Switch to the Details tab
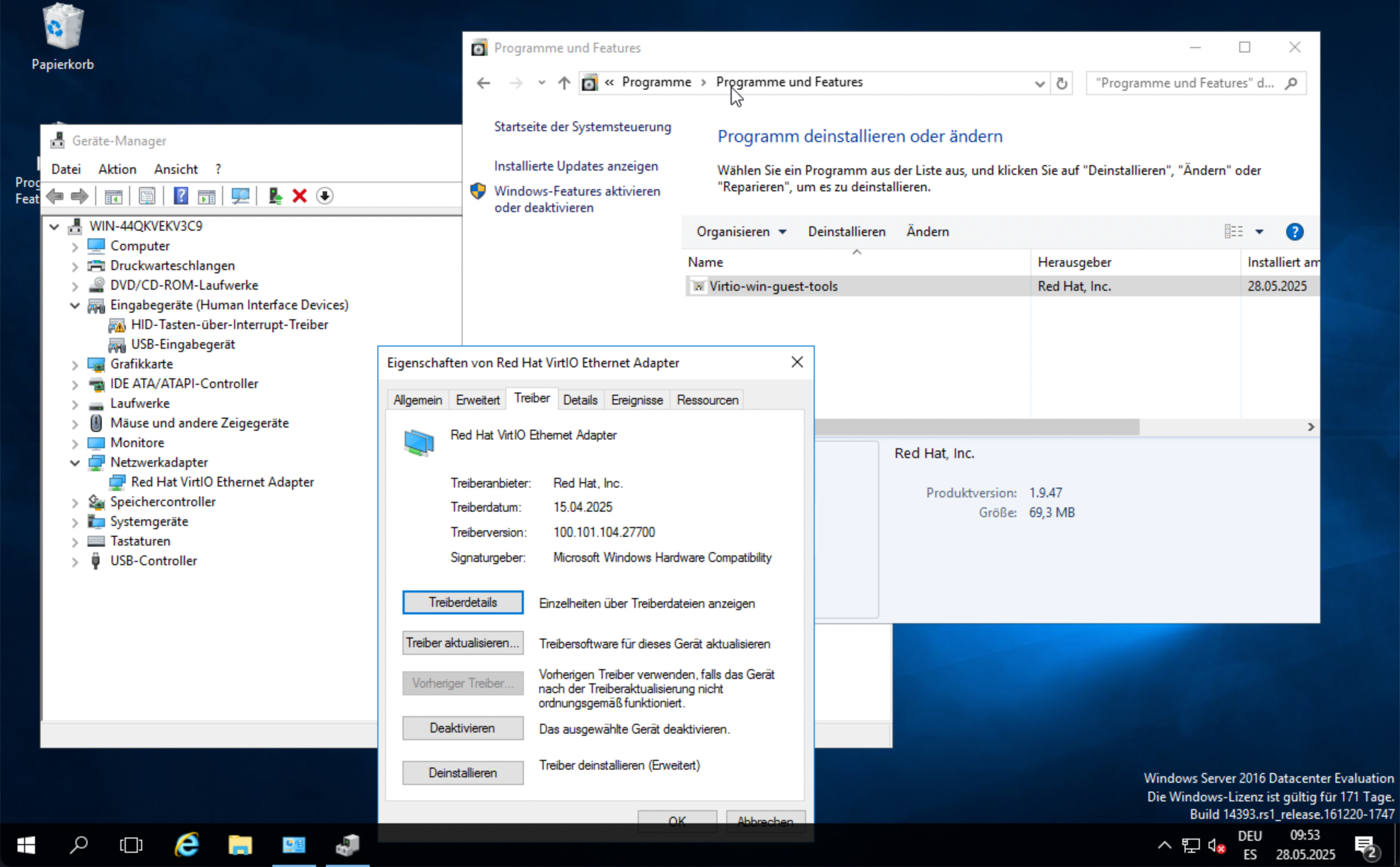Viewport: 1400px width, 867px height. tap(580, 400)
